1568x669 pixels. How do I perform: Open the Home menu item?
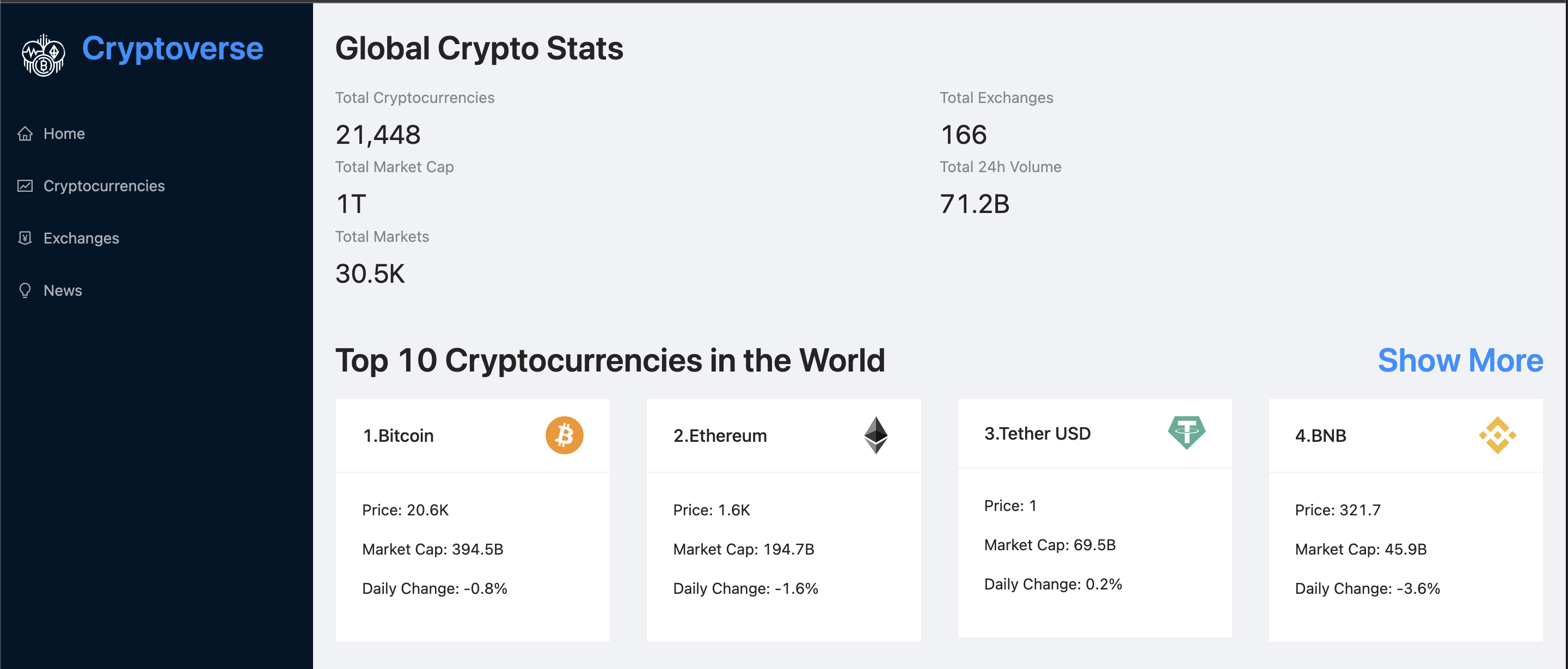click(64, 133)
